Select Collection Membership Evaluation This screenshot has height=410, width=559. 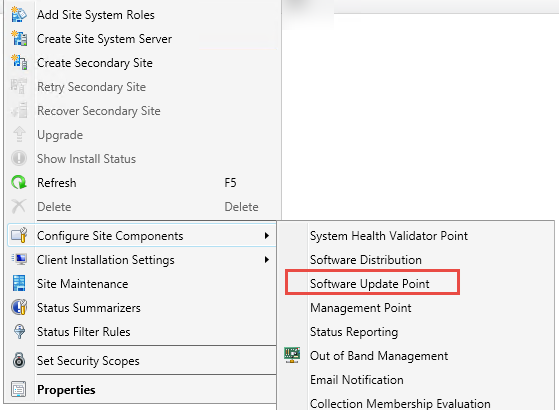click(x=400, y=404)
